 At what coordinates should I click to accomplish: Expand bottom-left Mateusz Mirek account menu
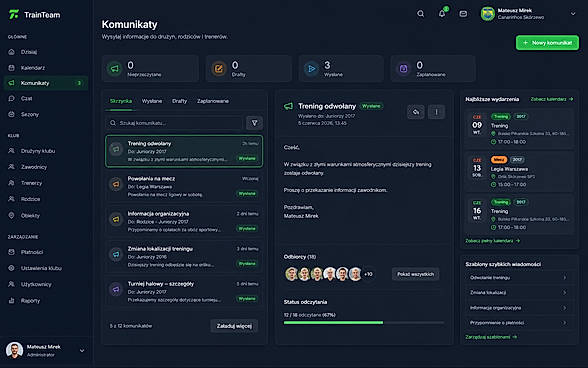pos(82,351)
